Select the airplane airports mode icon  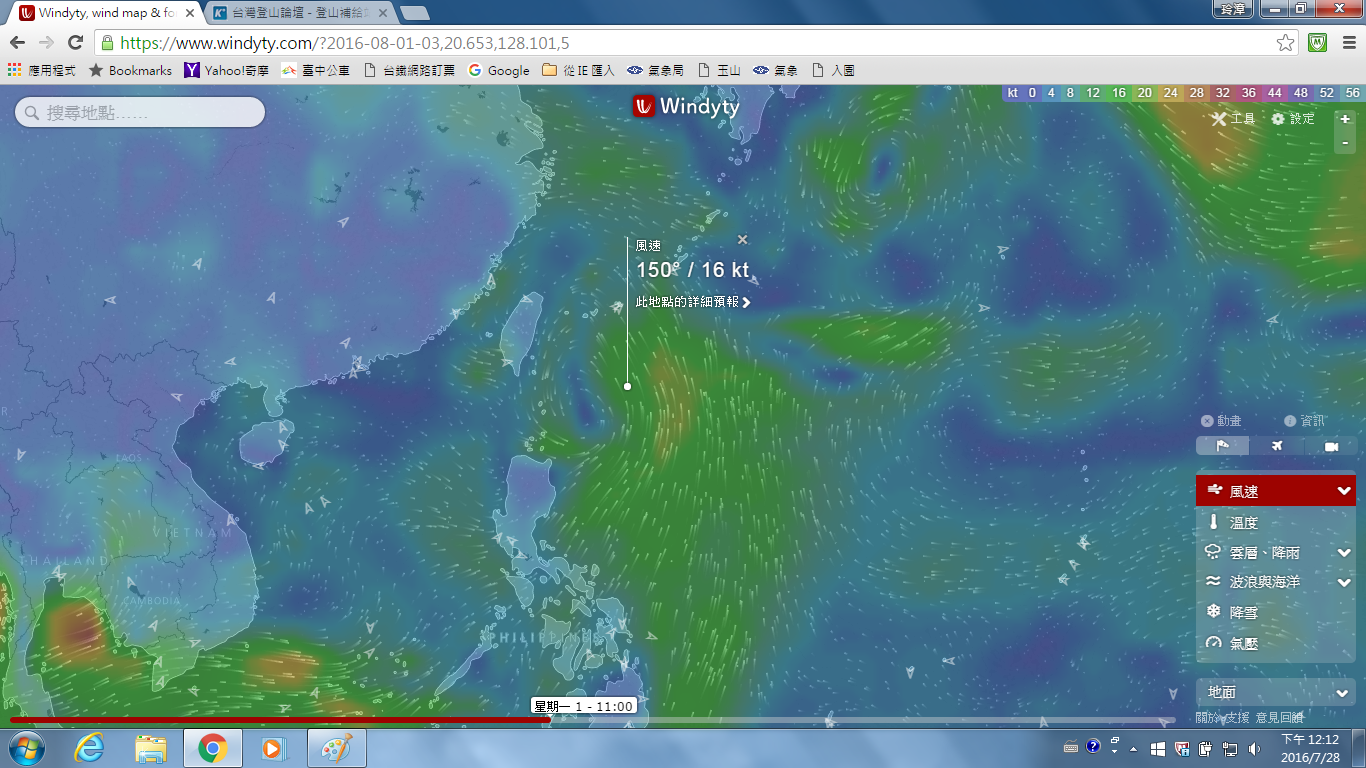(x=1277, y=446)
